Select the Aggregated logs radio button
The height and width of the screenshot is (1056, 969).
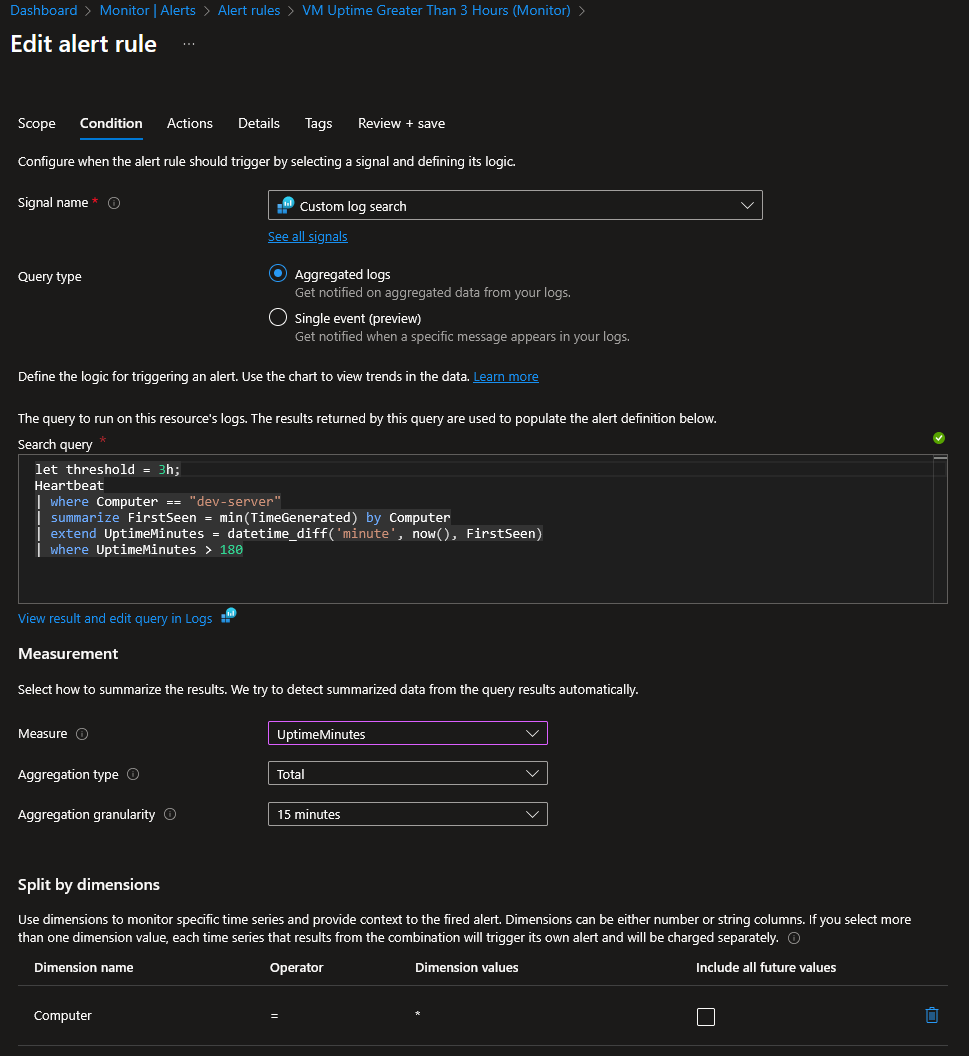click(x=278, y=273)
